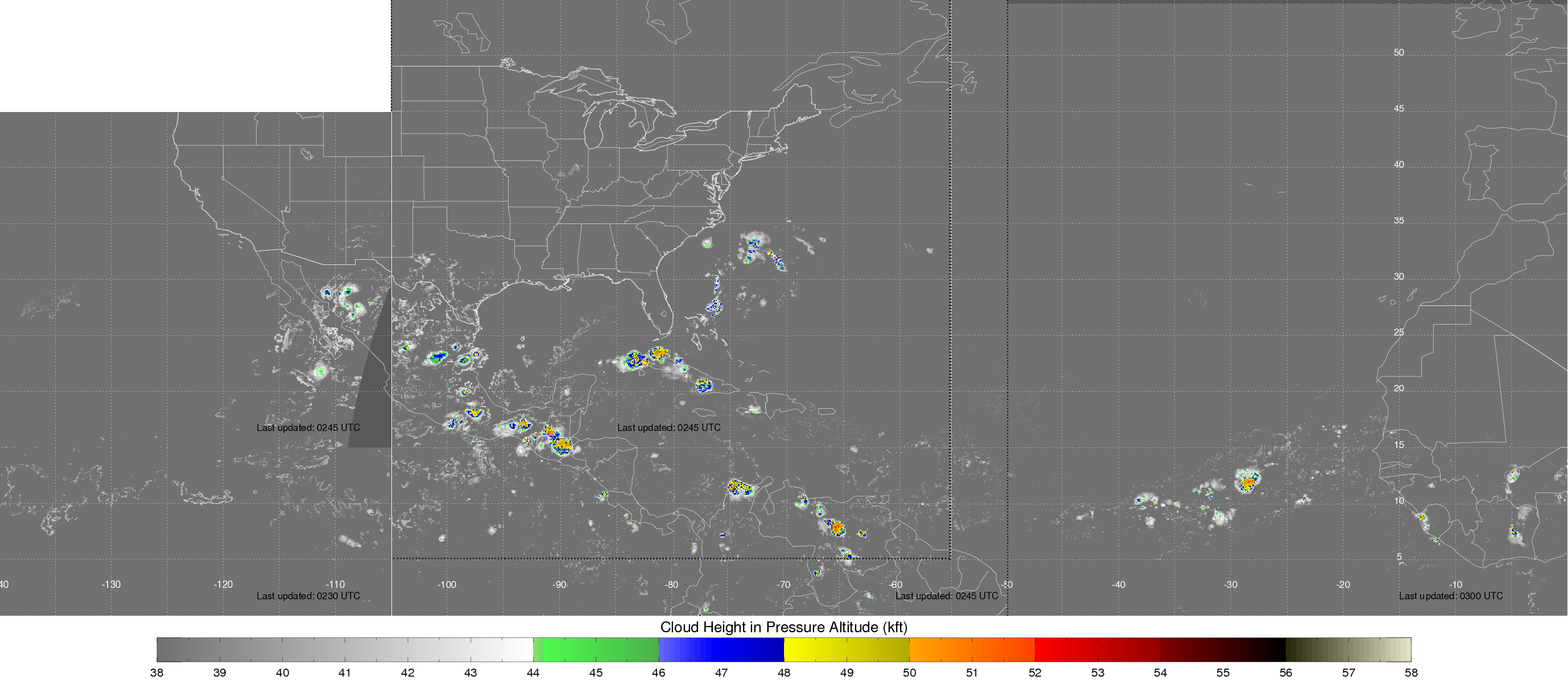Click the -130 longitude axis label
Image resolution: width=1568 pixels, height=684 pixels.
(111, 584)
